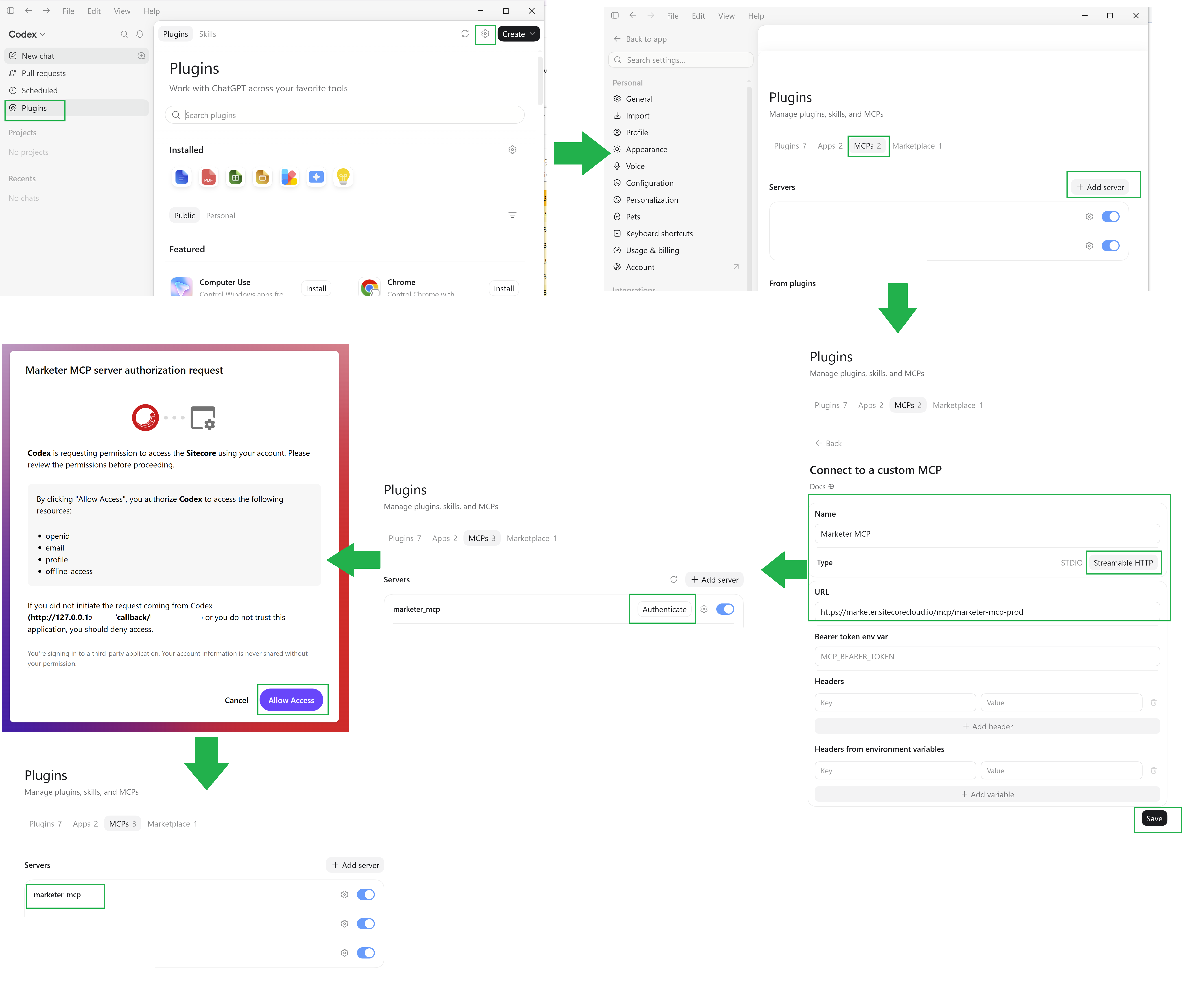Open the File menu in Codex window
Screen dimensions: 1204x987
(68, 11)
